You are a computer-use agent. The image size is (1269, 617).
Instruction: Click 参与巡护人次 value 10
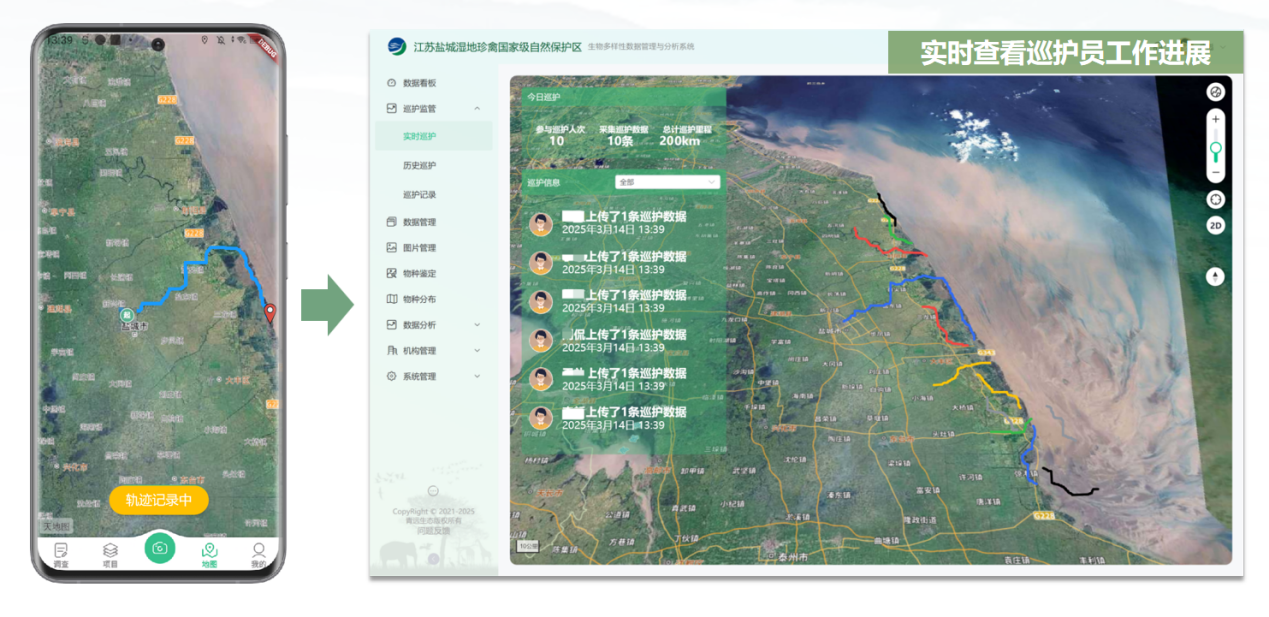pos(557,141)
